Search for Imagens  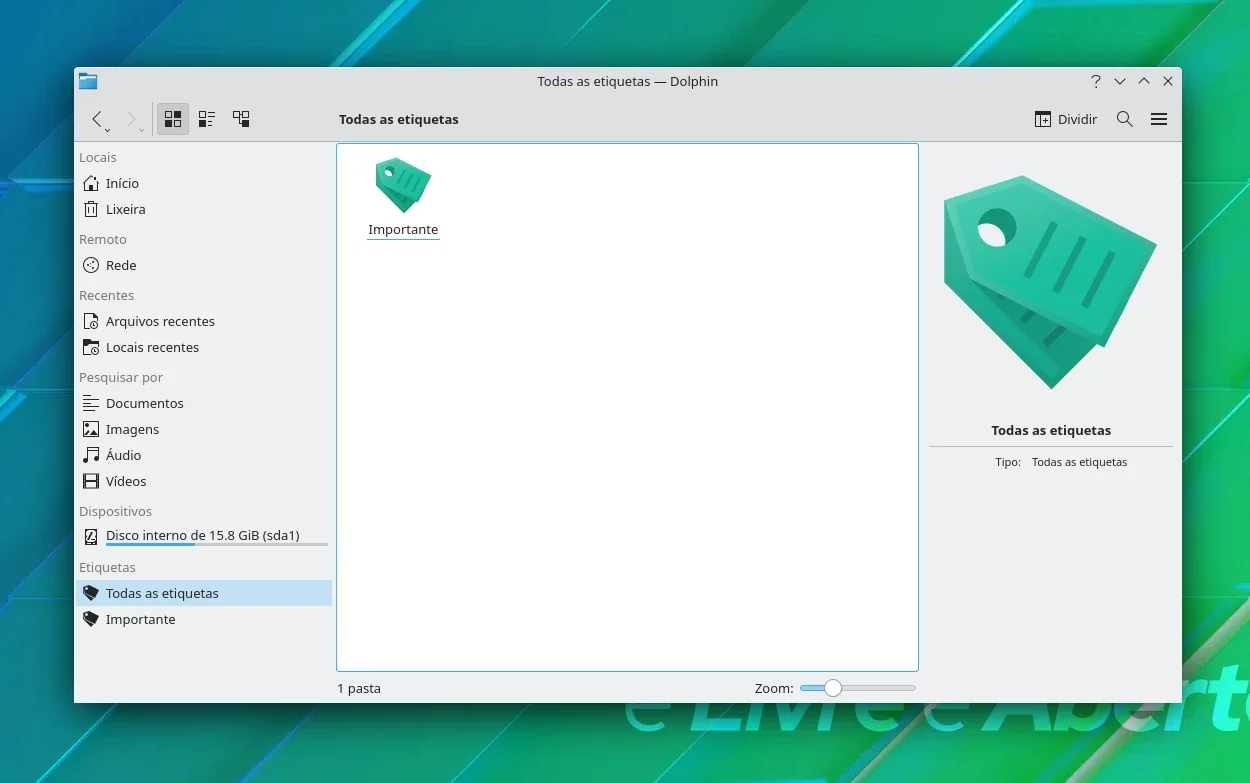click(x=203, y=429)
